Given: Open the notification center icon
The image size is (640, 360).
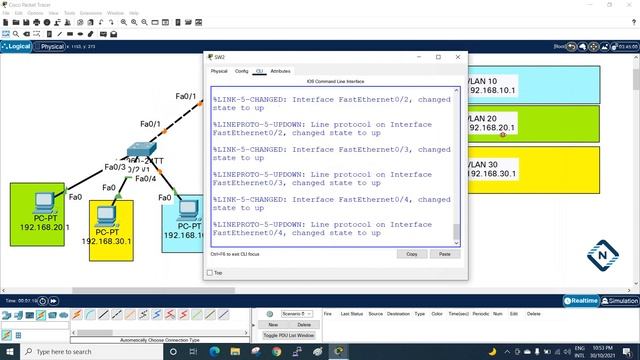Looking at the screenshot, I should coord(627,351).
